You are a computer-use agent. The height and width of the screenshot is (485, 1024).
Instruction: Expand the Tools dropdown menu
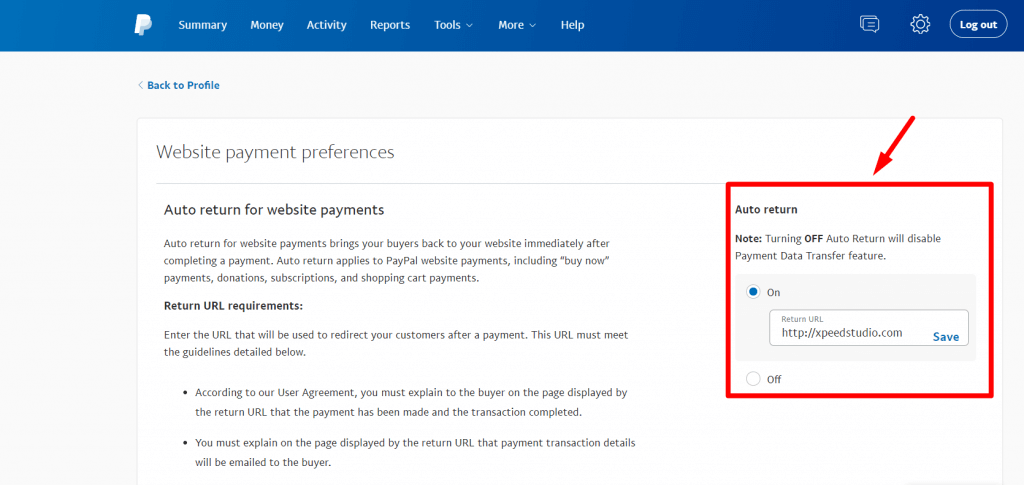(x=453, y=25)
